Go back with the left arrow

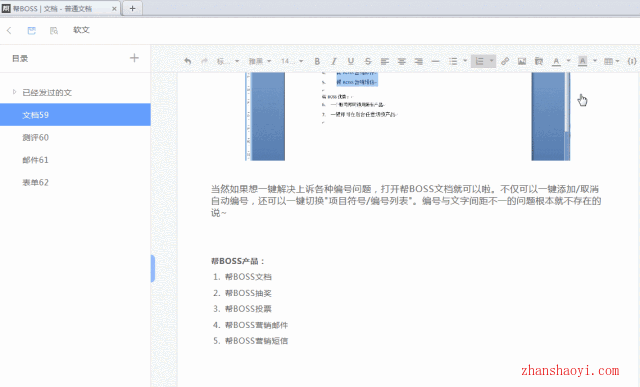click(9, 30)
